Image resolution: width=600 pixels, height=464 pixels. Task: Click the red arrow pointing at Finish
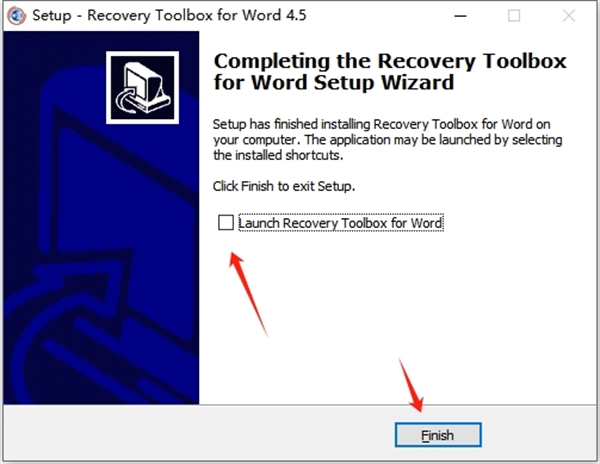tap(411, 385)
